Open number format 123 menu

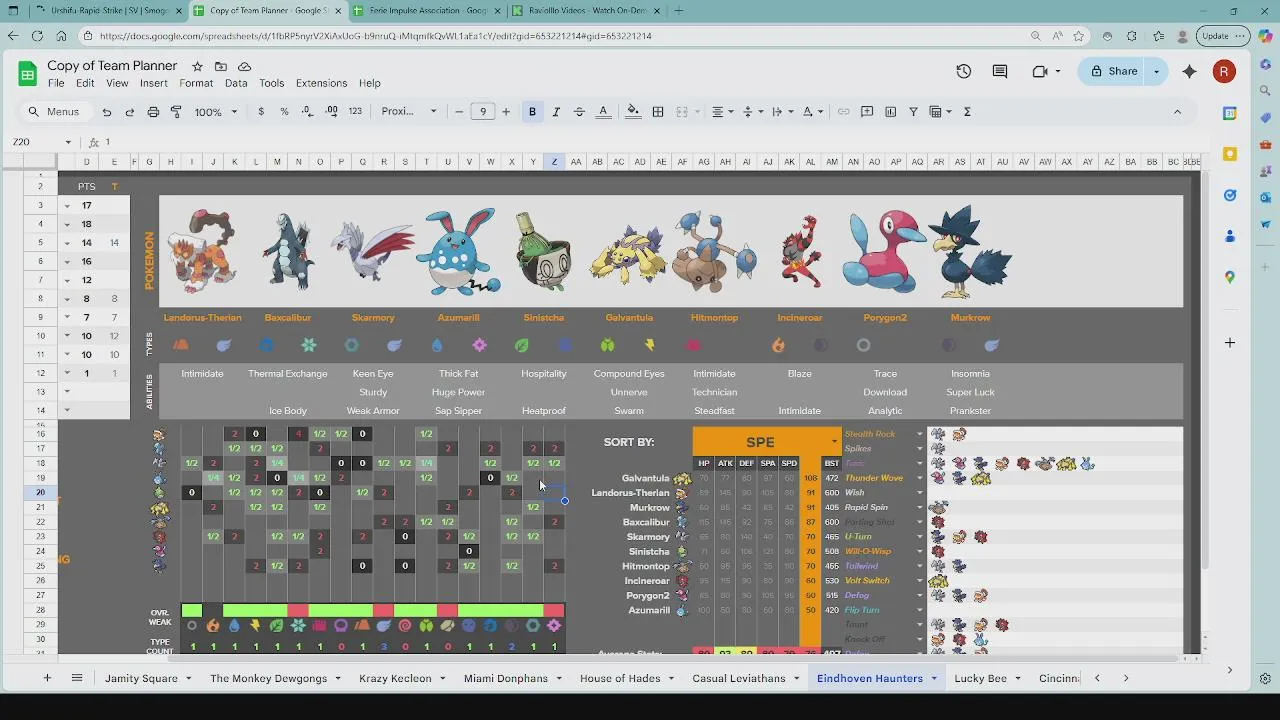point(355,112)
